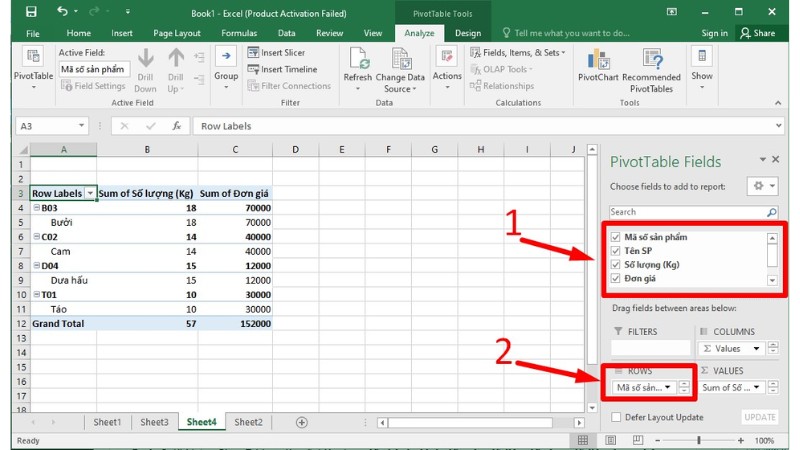Uncheck the Mã số sản phẩm field
Screen dimensions: 800x450
[x=615, y=238]
